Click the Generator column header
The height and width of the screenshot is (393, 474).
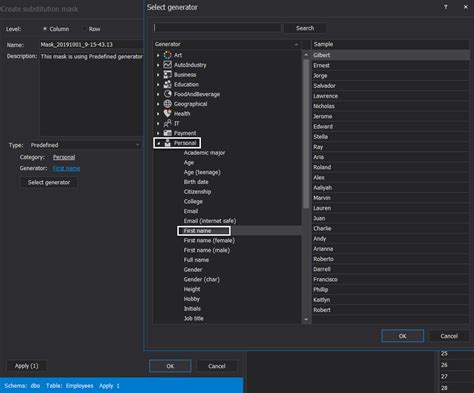[227, 44]
